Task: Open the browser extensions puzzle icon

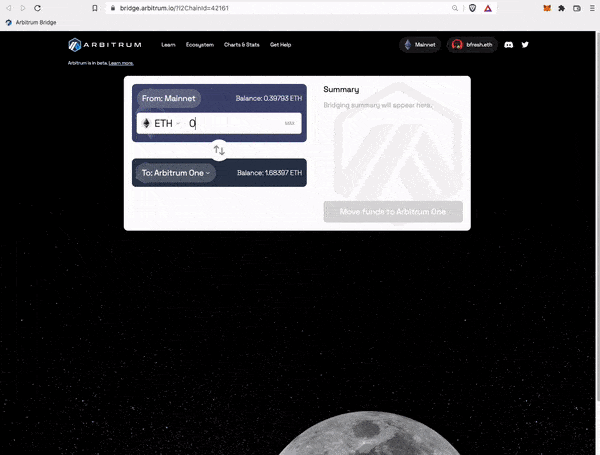Action: pos(561,8)
